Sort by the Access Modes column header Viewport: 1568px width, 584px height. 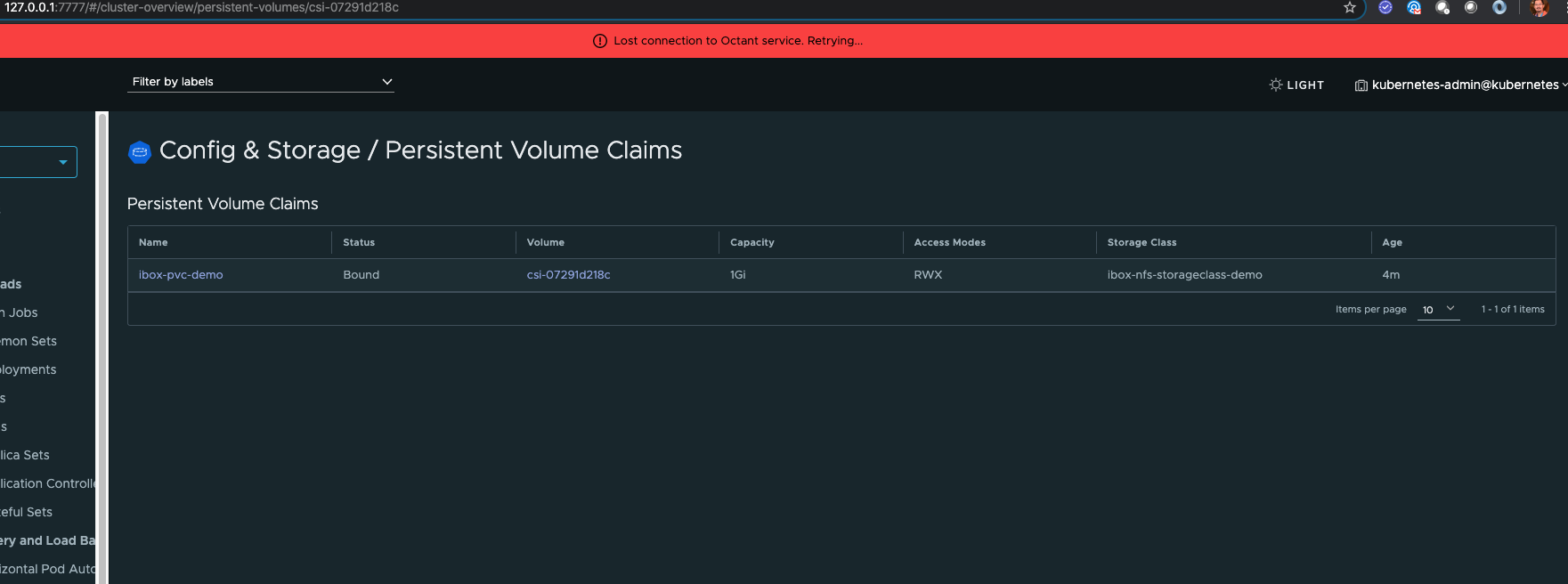(x=950, y=242)
